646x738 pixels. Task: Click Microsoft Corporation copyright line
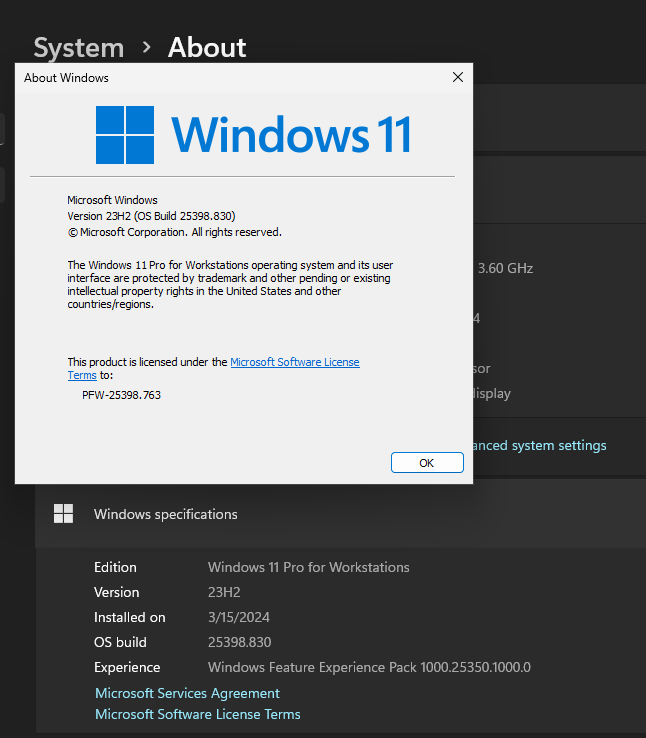coord(175,232)
